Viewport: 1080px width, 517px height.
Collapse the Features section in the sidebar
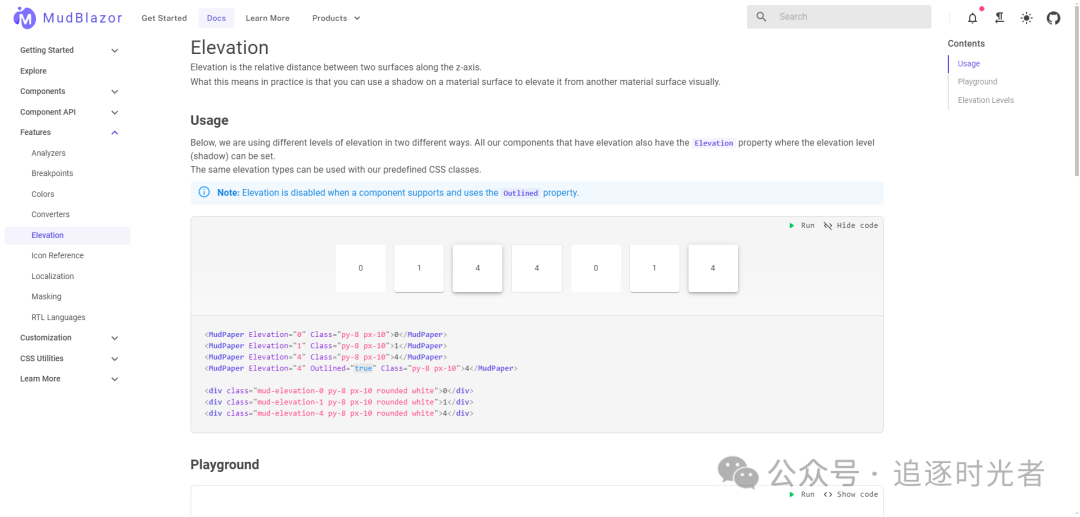point(115,133)
